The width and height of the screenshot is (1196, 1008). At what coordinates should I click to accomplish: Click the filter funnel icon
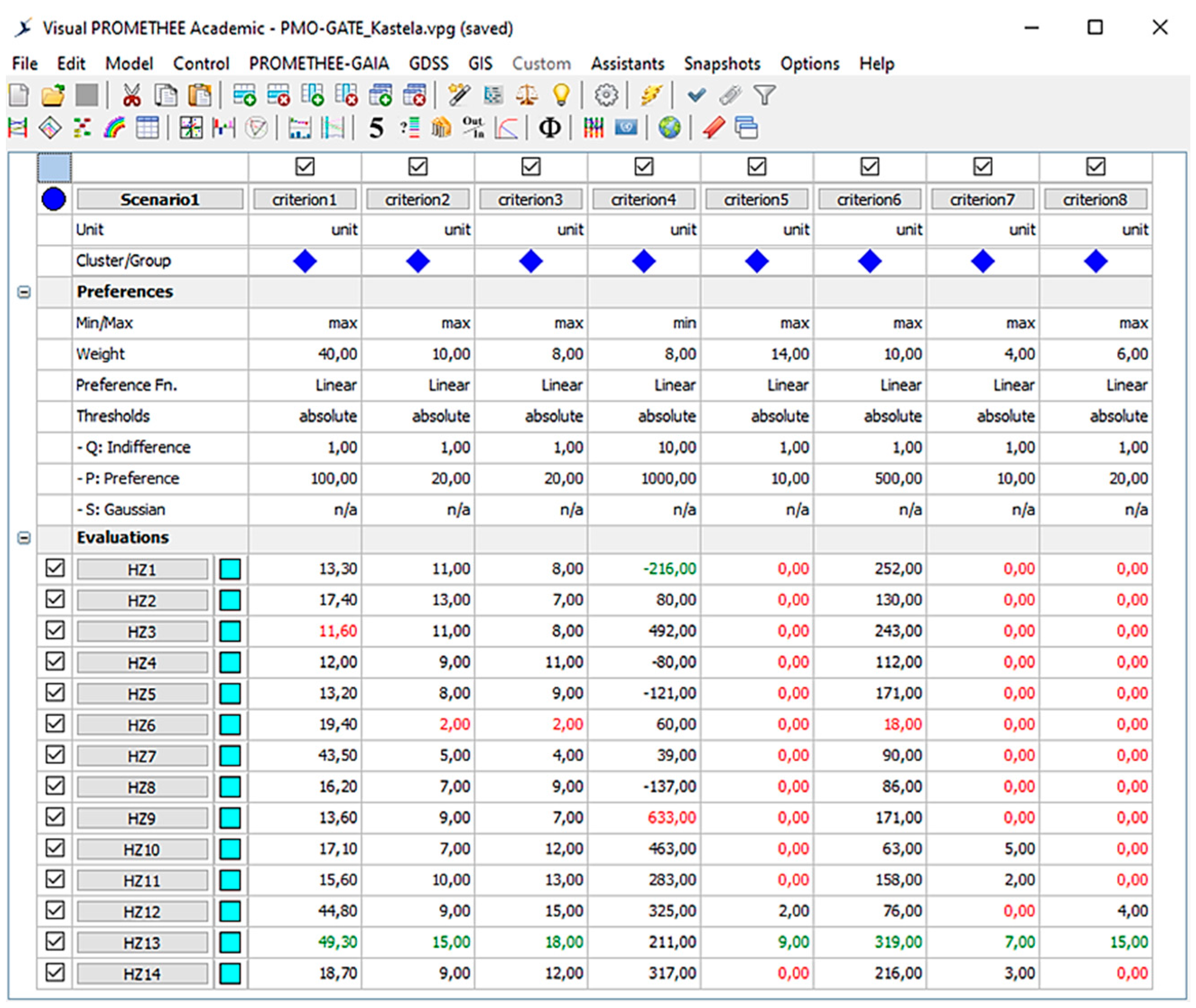coord(764,95)
